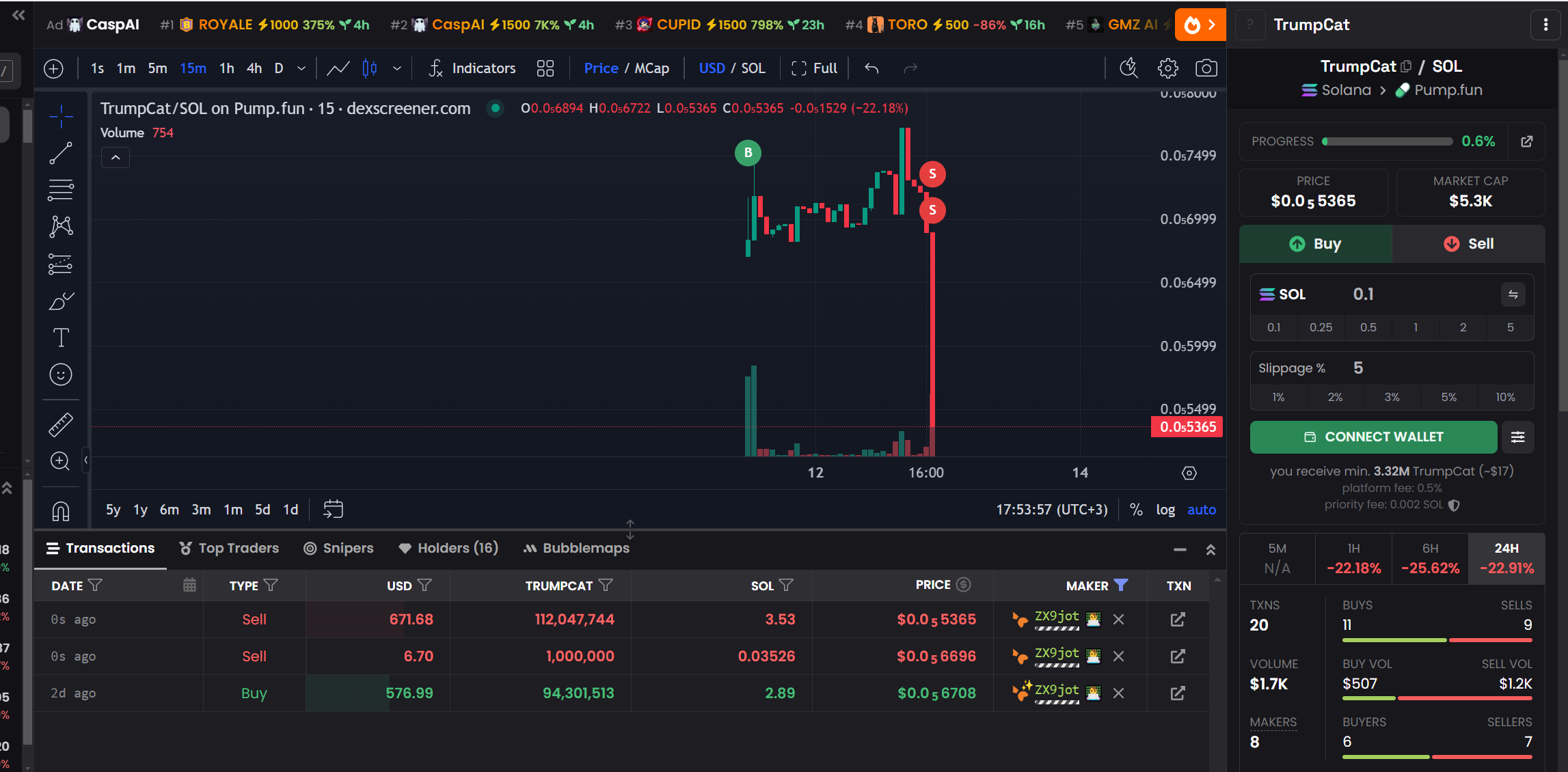This screenshot has height=772, width=1568.
Task: Toggle log scale on chart
Action: pyautogui.click(x=1165, y=510)
